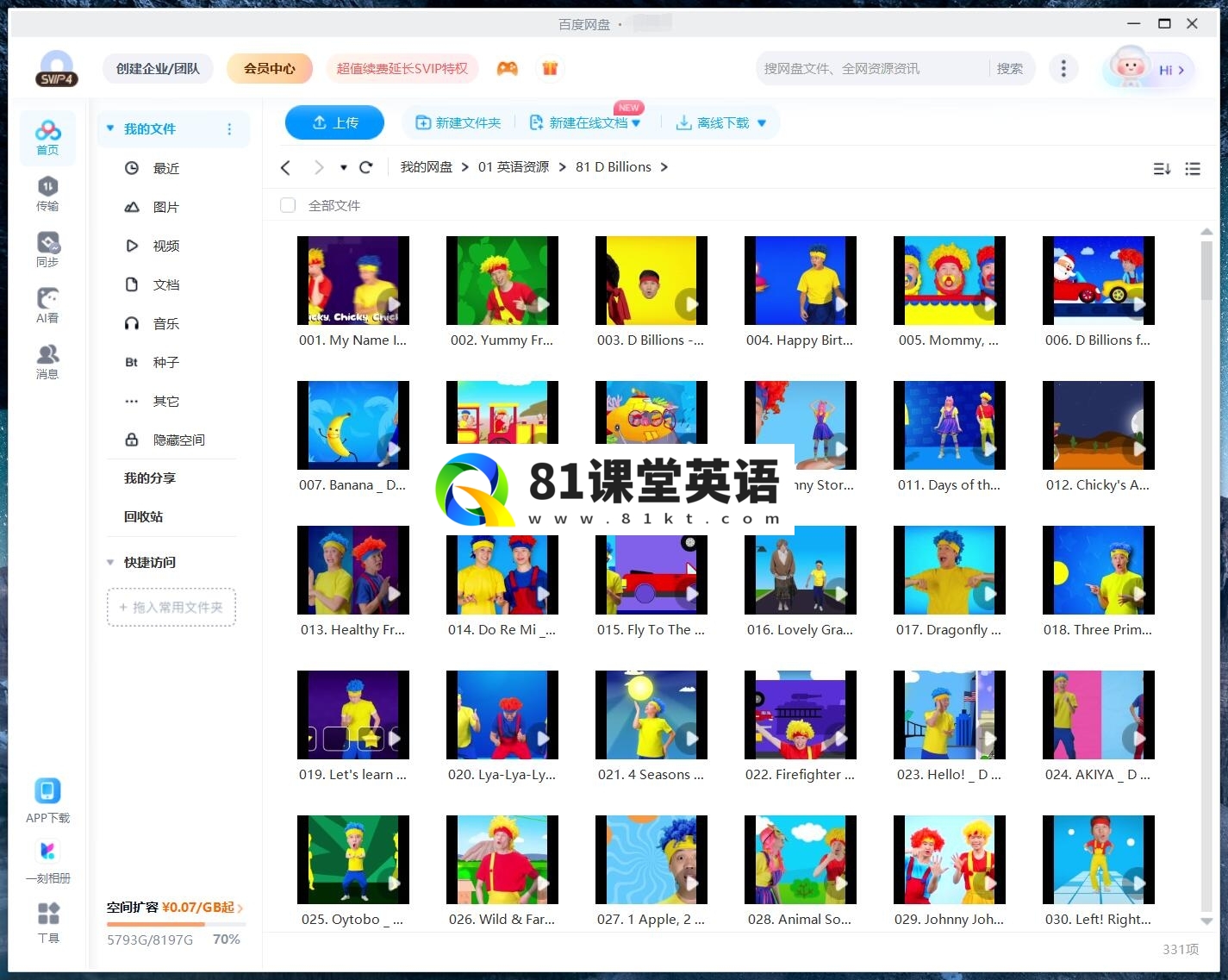Click file name 018. Three Prim...
The image size is (1228, 980).
(1098, 629)
